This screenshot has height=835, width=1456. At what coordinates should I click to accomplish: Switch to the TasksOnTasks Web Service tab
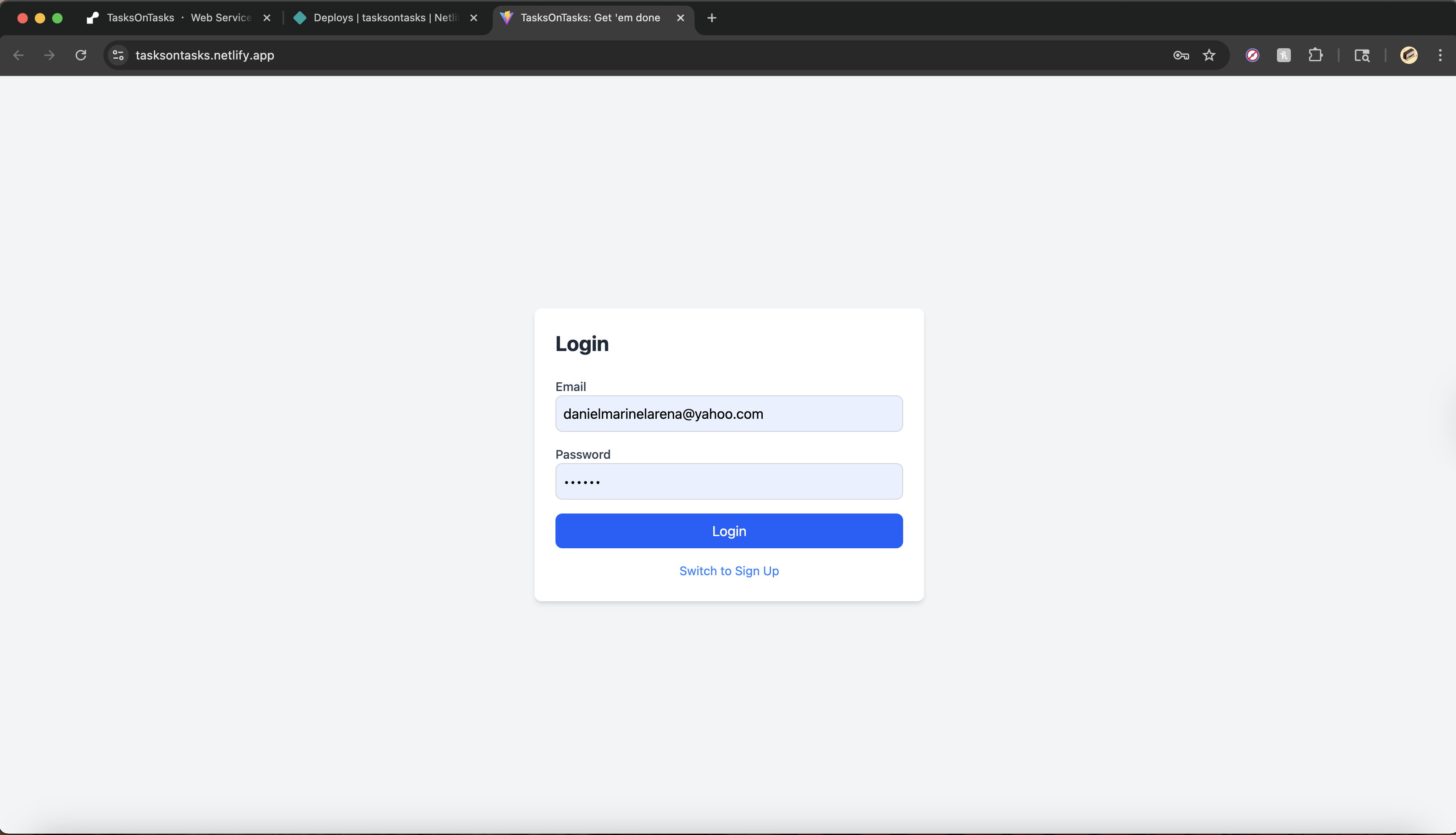[172, 18]
